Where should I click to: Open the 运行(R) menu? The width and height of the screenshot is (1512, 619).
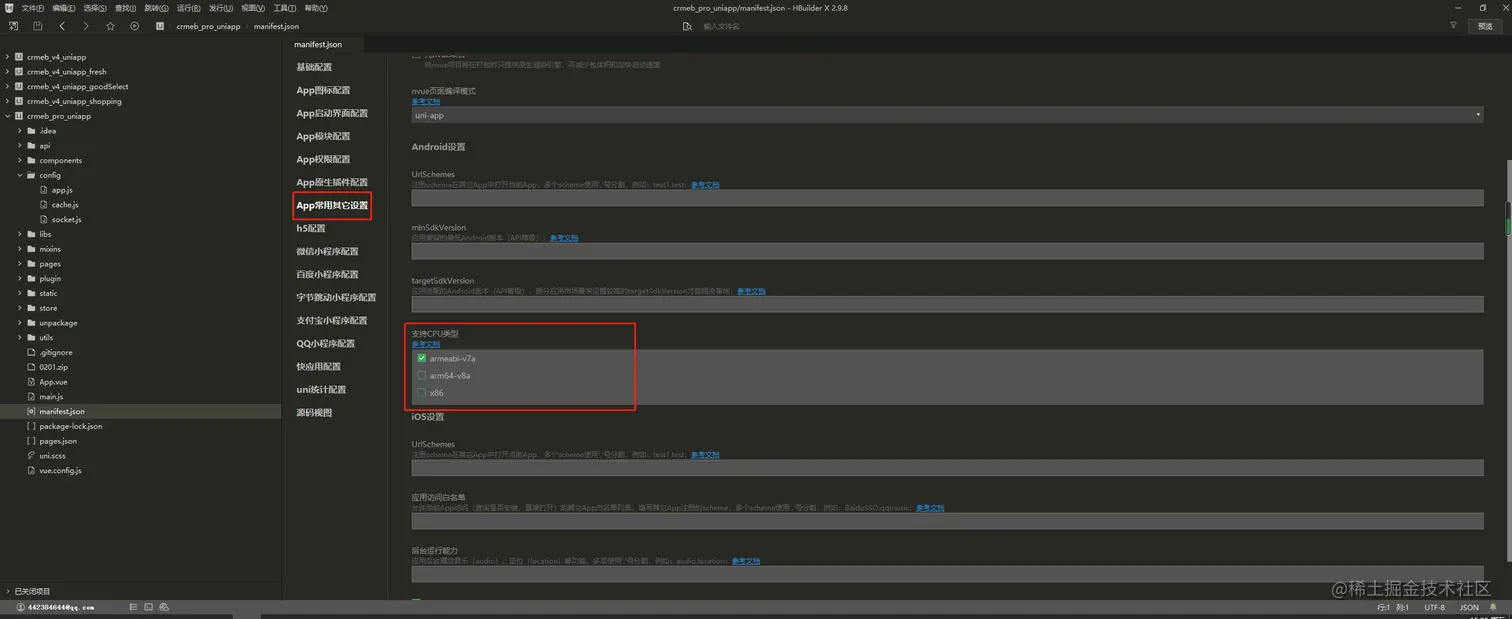click(188, 8)
